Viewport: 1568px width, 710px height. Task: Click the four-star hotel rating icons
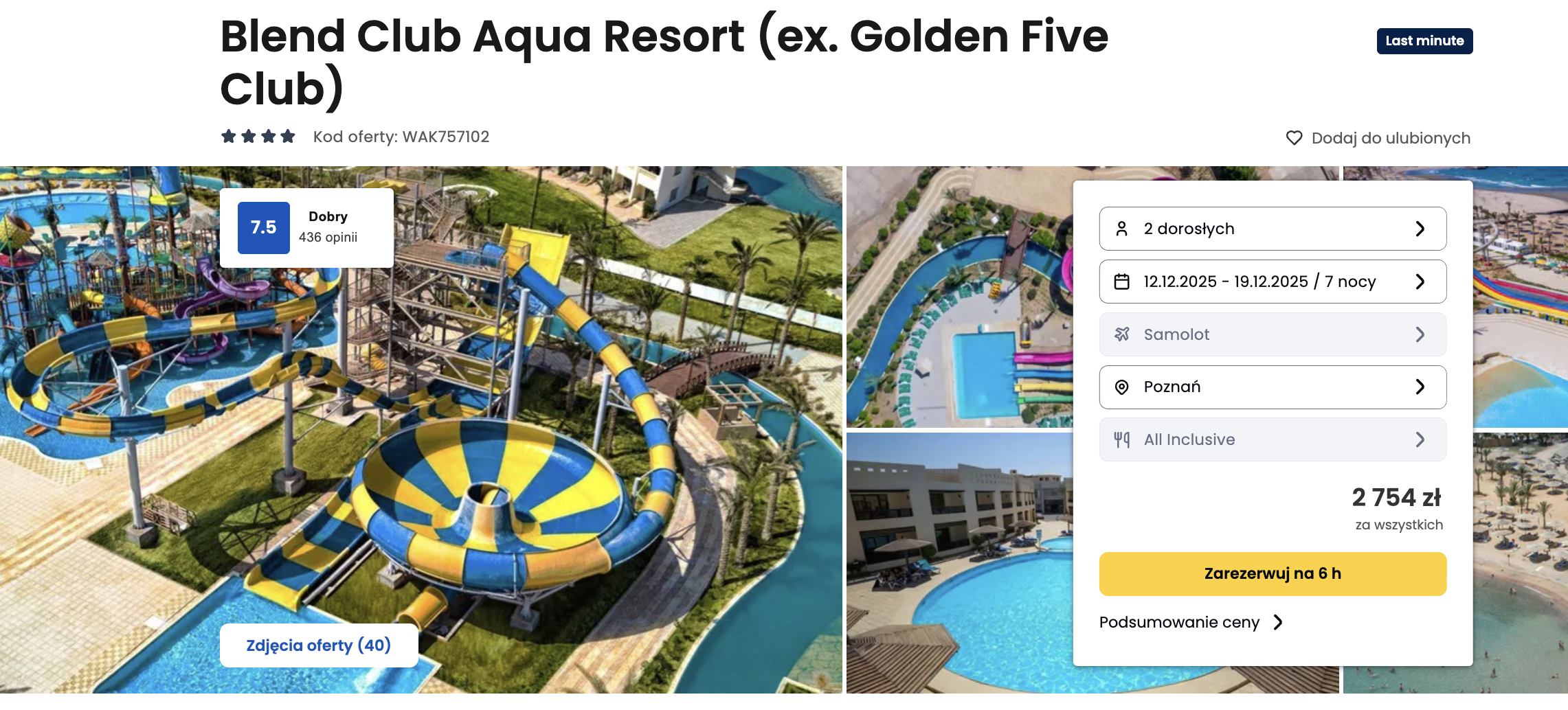point(258,137)
